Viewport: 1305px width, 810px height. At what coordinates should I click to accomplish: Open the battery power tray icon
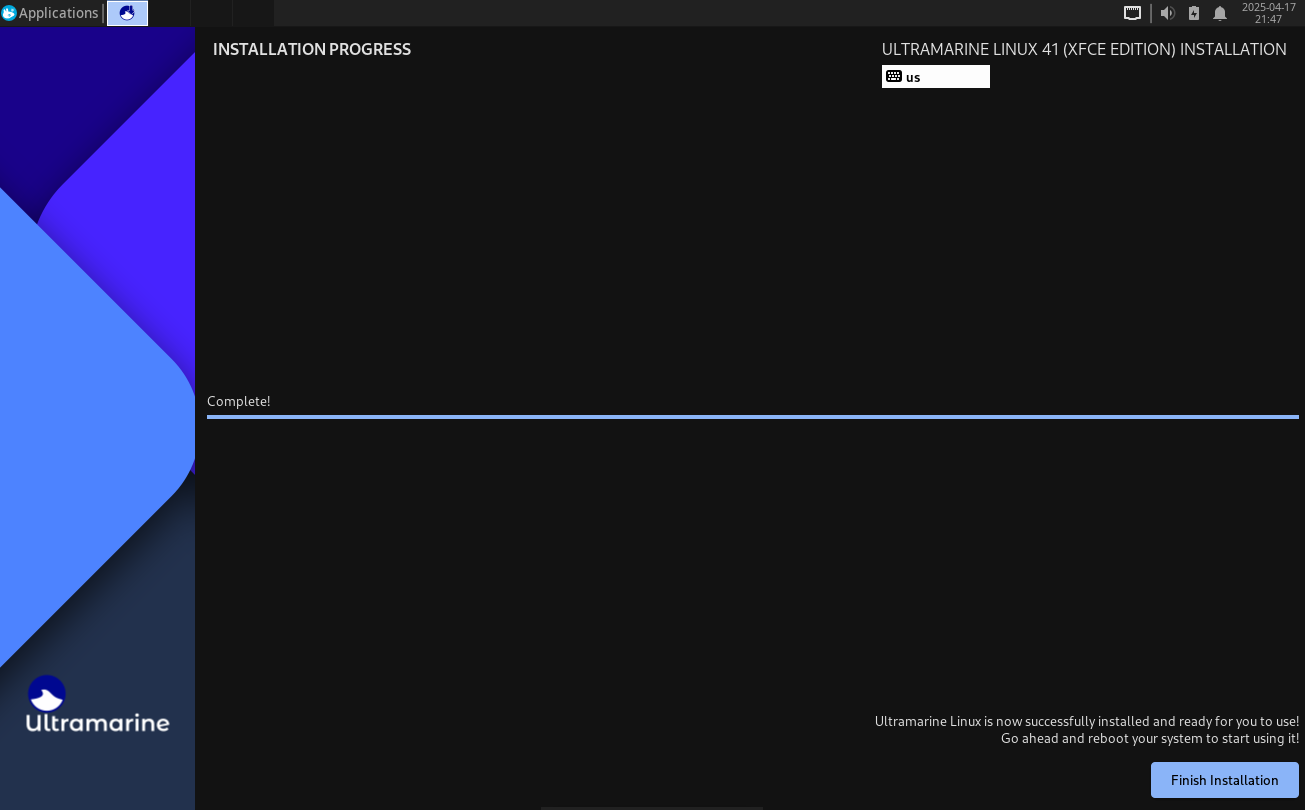tap(1194, 13)
